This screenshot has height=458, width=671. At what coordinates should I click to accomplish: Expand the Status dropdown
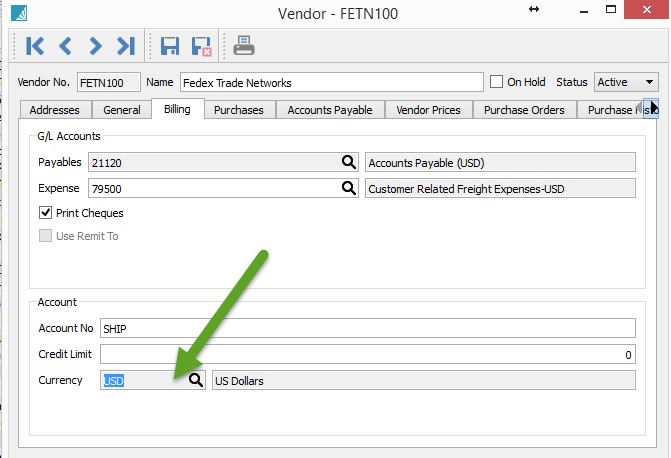[x=649, y=82]
